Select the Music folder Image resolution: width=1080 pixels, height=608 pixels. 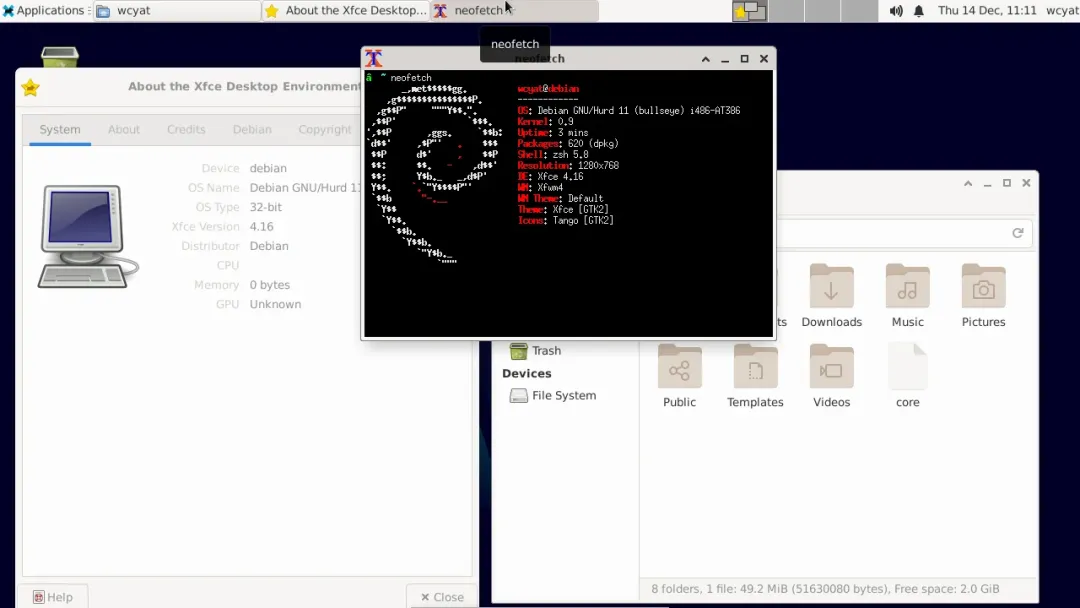[907, 295]
